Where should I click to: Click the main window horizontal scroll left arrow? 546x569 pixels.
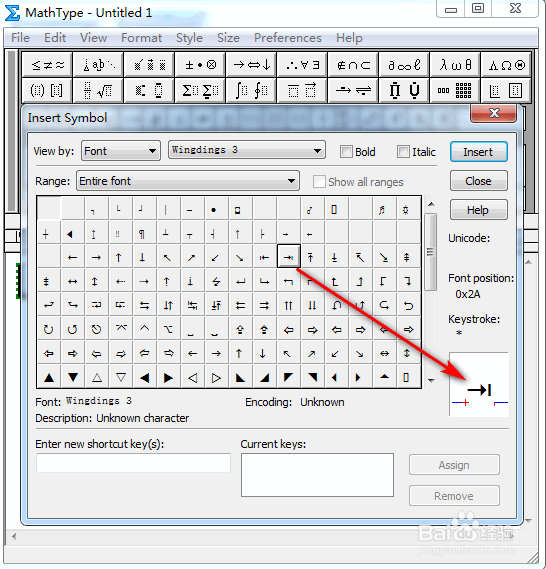[14, 536]
